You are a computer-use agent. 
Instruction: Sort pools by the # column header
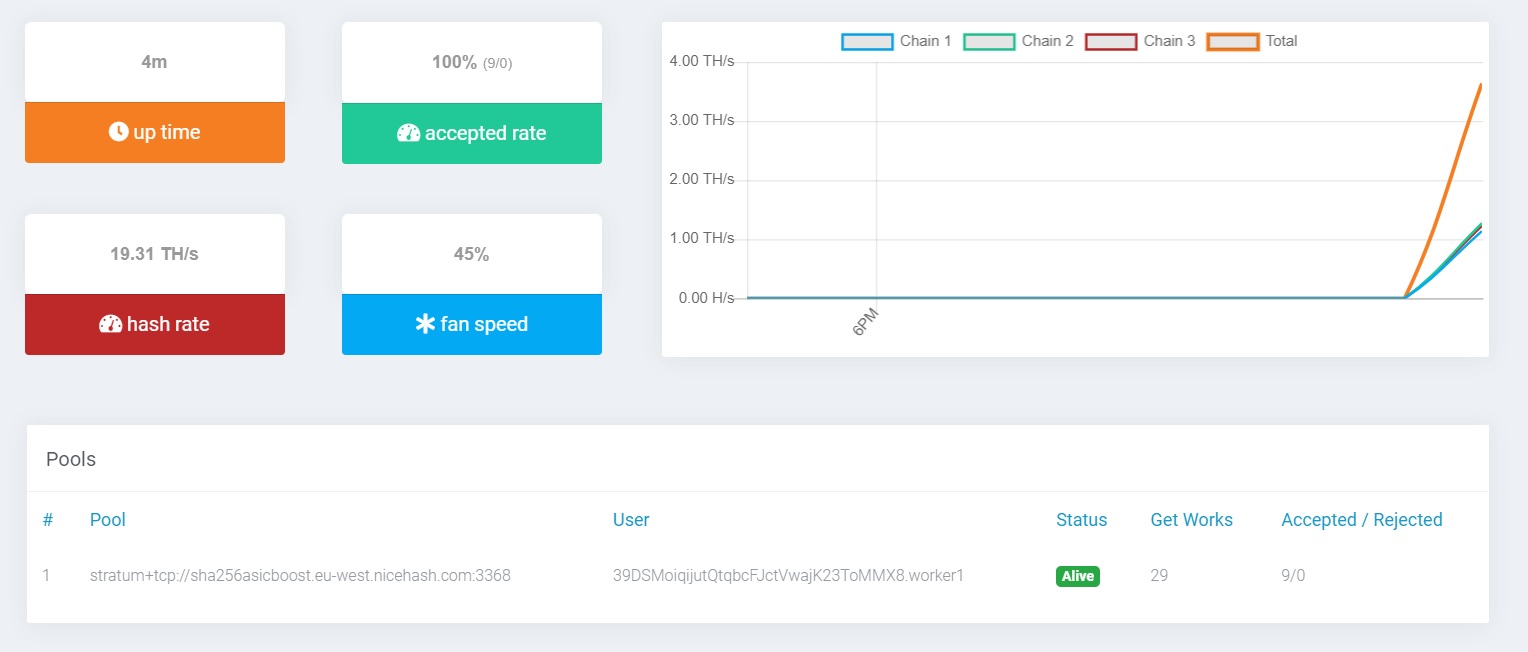[48, 520]
